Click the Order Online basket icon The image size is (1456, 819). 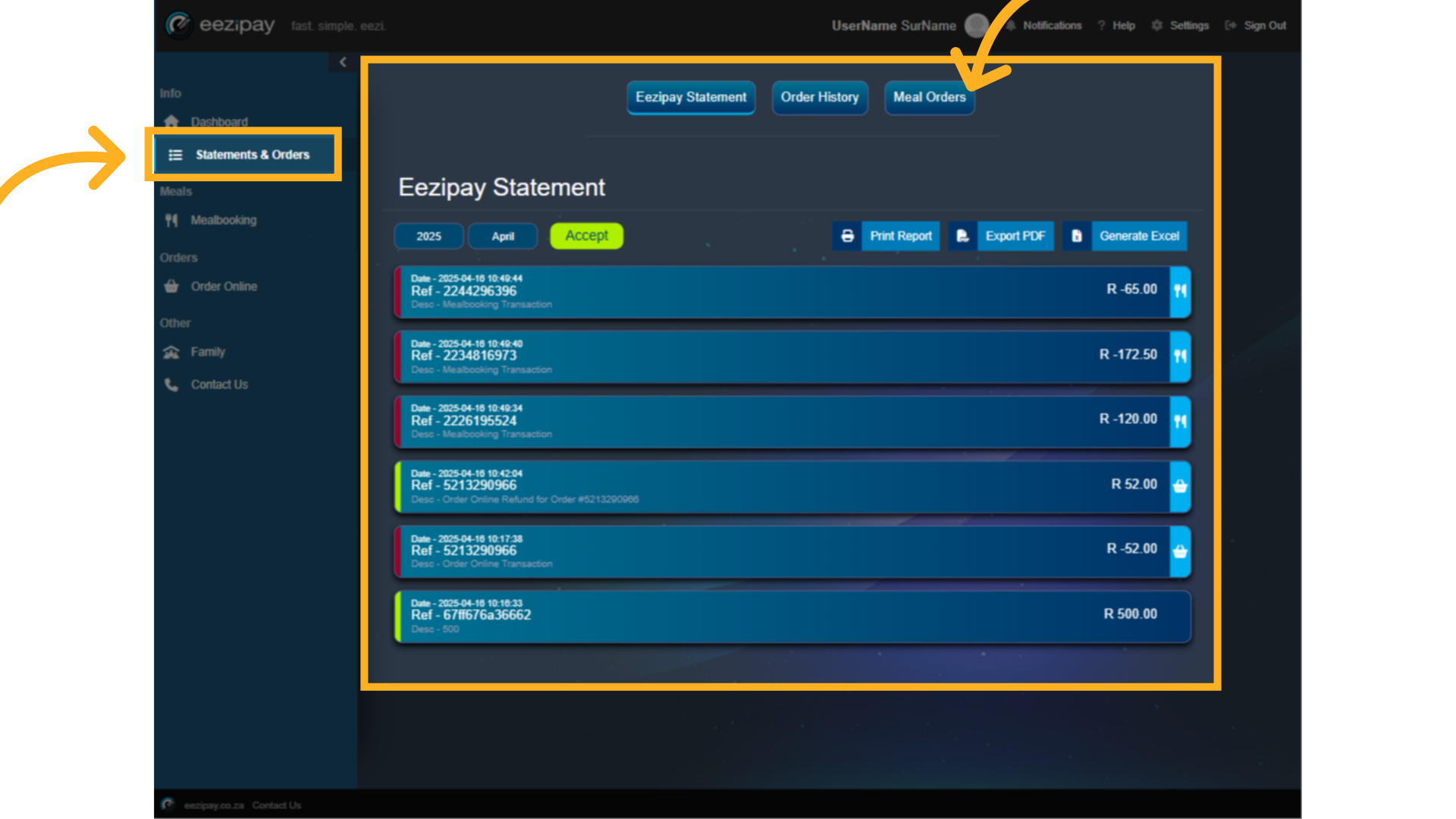click(x=171, y=286)
